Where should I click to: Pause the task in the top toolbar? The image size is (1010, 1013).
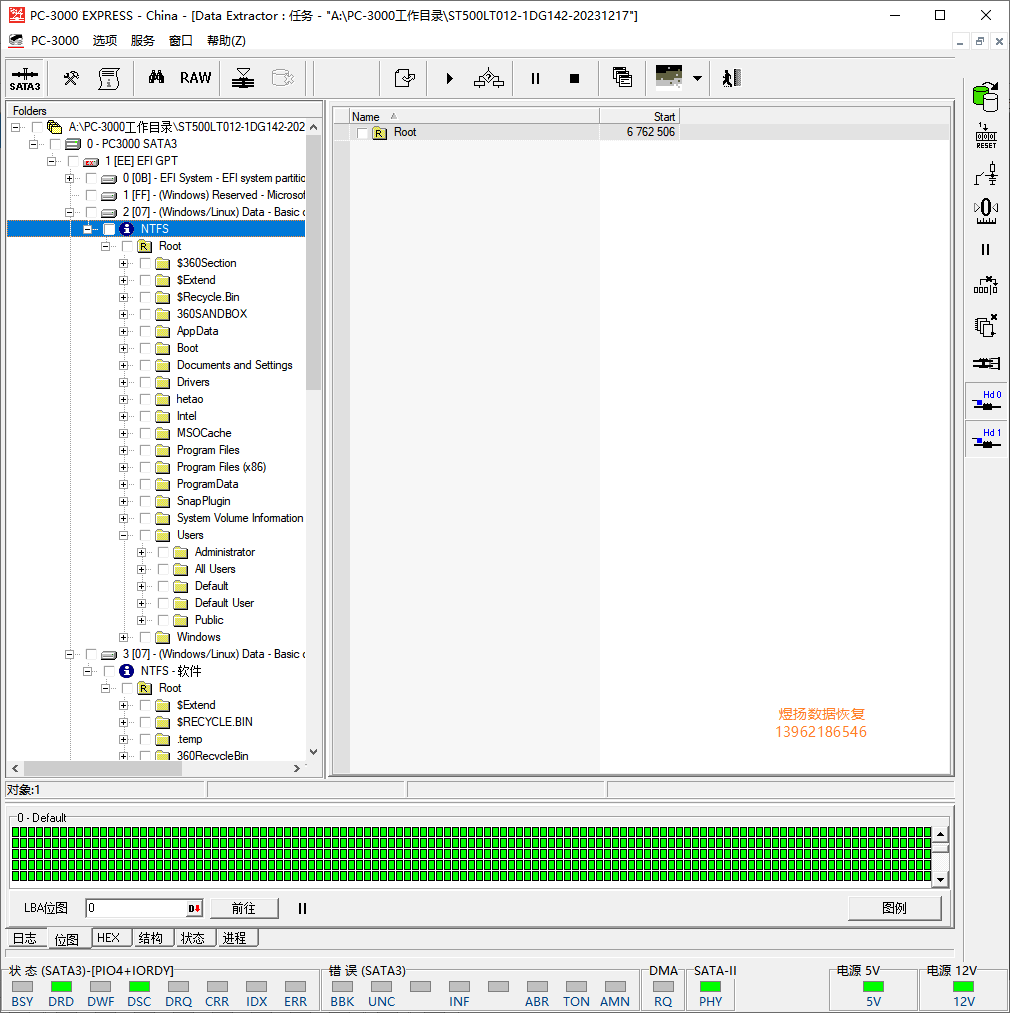tap(535, 79)
